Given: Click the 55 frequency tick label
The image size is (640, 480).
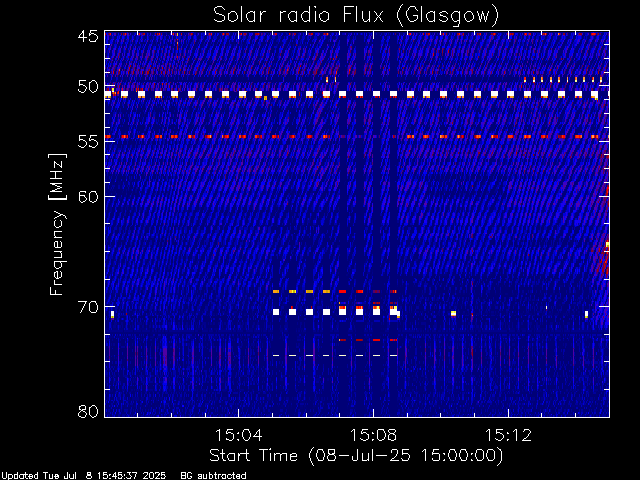Looking at the screenshot, I should point(88,142).
